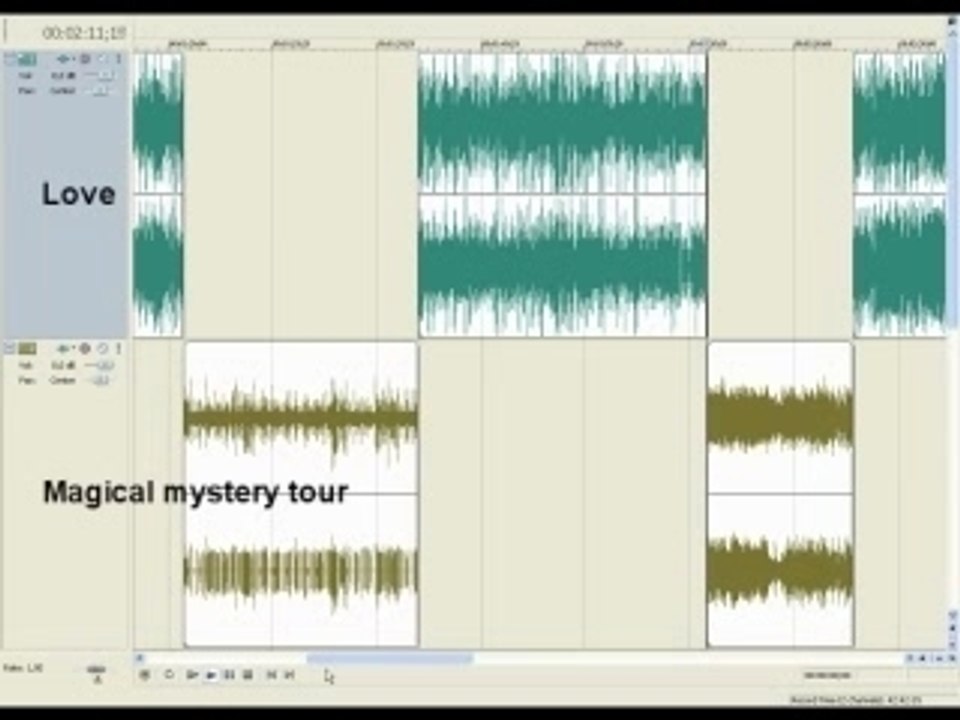Click the Pause button in transport

click(229, 675)
